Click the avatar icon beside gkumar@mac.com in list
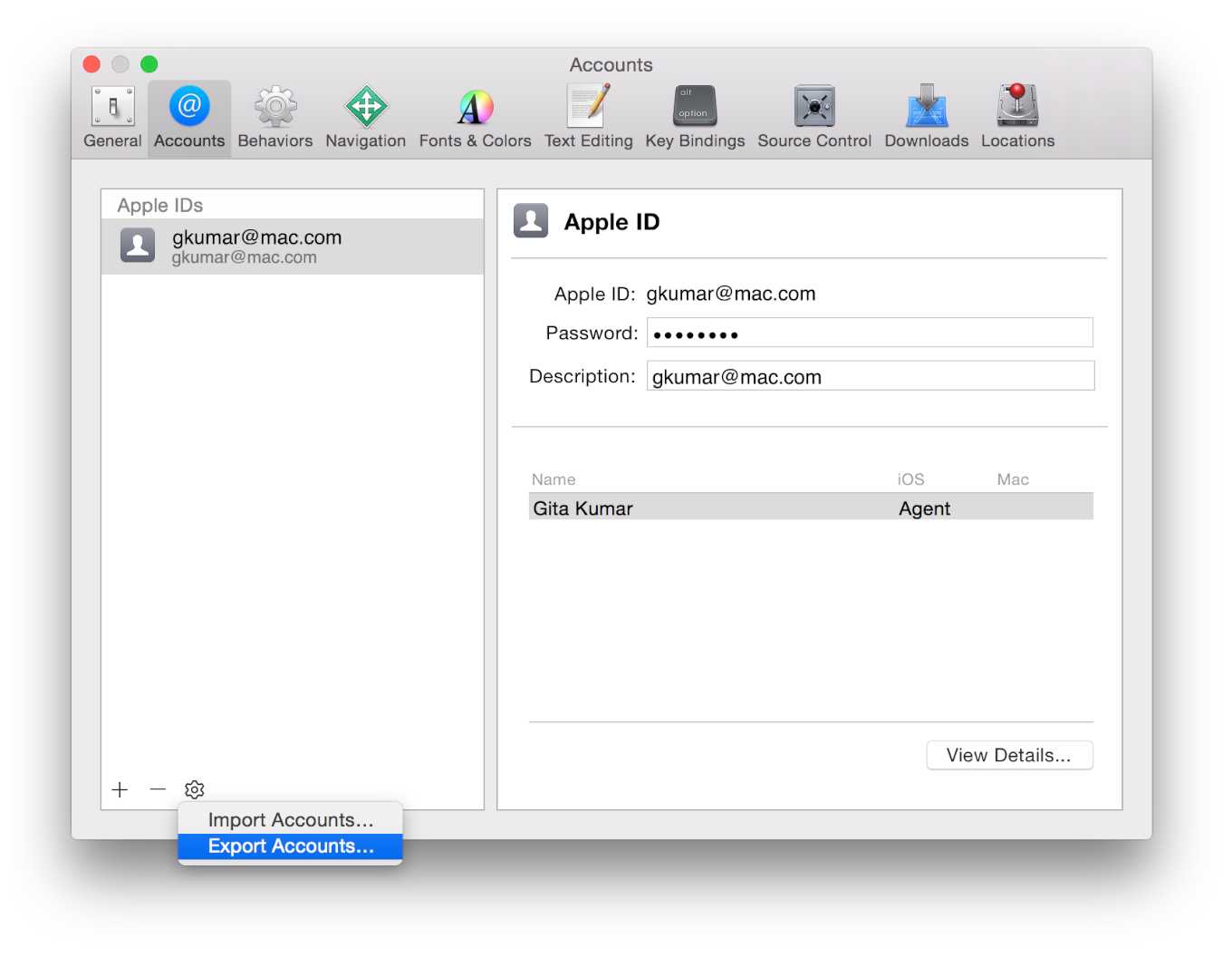 pos(138,246)
